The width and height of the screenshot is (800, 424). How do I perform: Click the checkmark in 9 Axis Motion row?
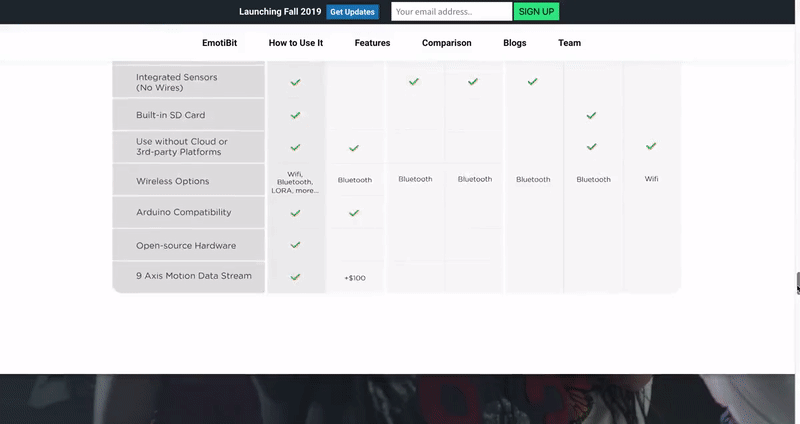pyautogui.click(x=295, y=277)
